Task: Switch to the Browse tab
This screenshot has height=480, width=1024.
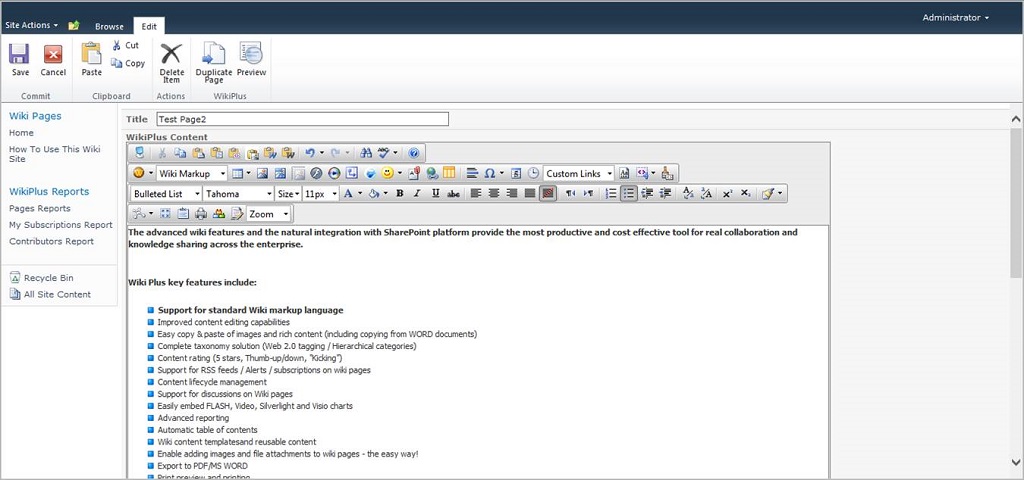Action: 109,26
